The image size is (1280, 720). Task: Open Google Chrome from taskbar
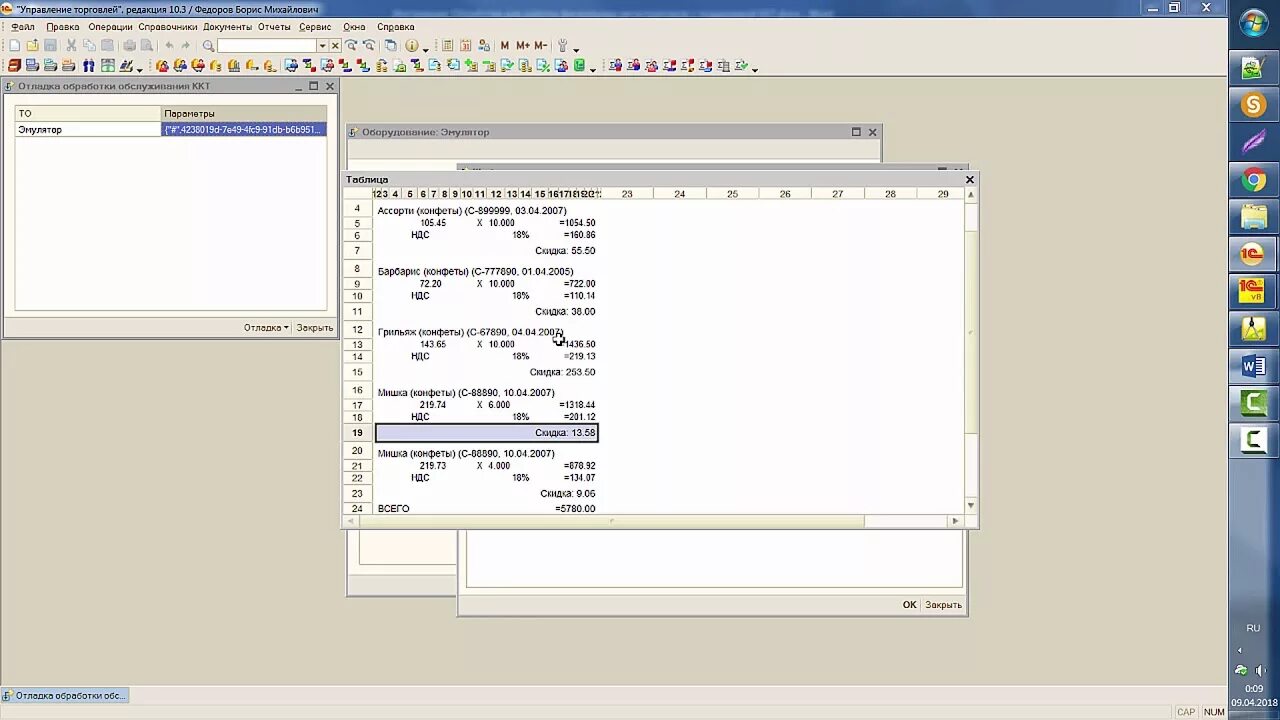tap(1254, 181)
